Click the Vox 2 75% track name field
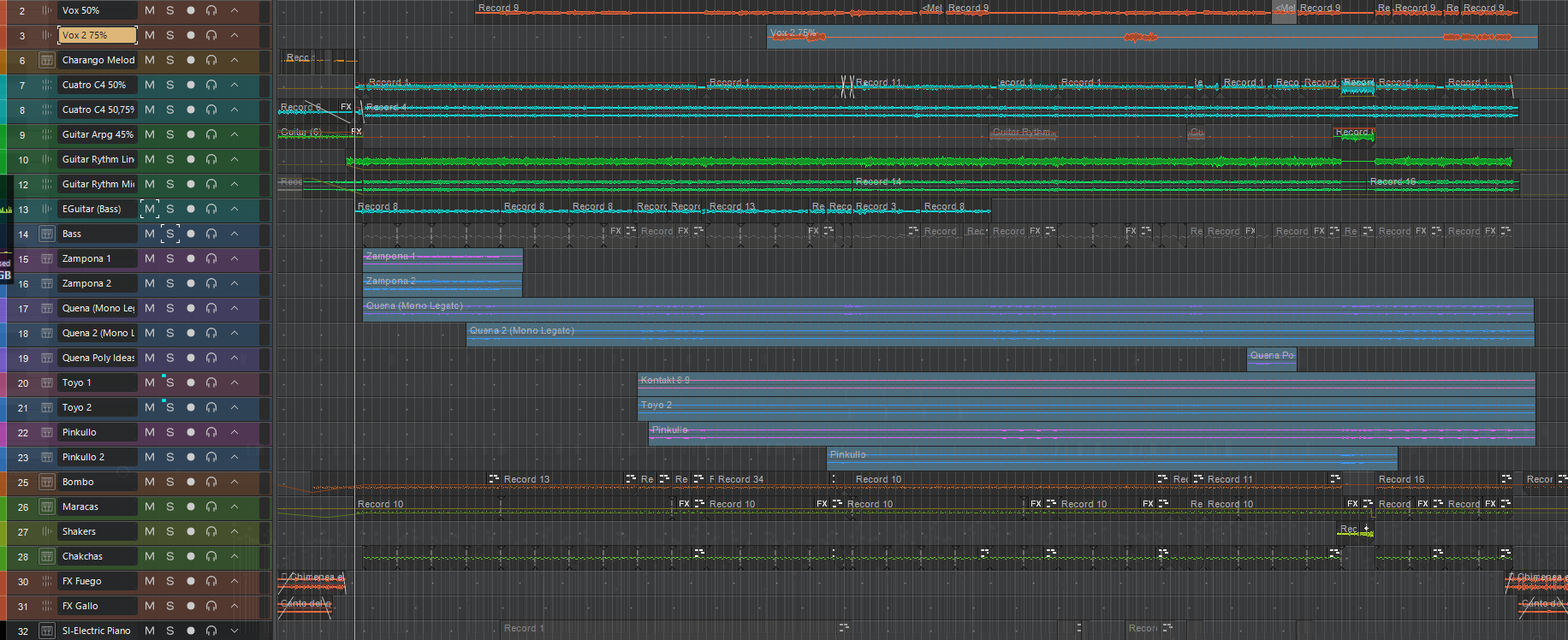The height and width of the screenshot is (640, 1568). point(98,35)
